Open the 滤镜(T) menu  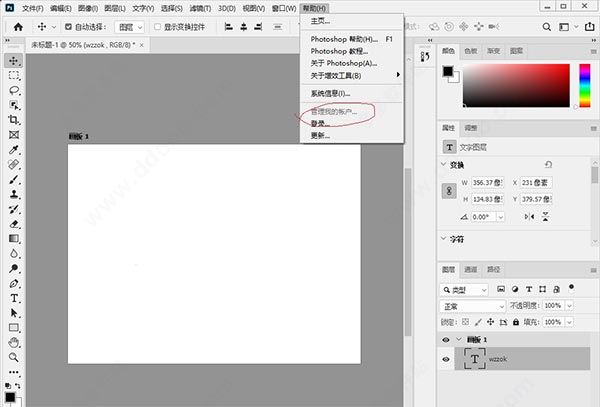[x=200, y=8]
